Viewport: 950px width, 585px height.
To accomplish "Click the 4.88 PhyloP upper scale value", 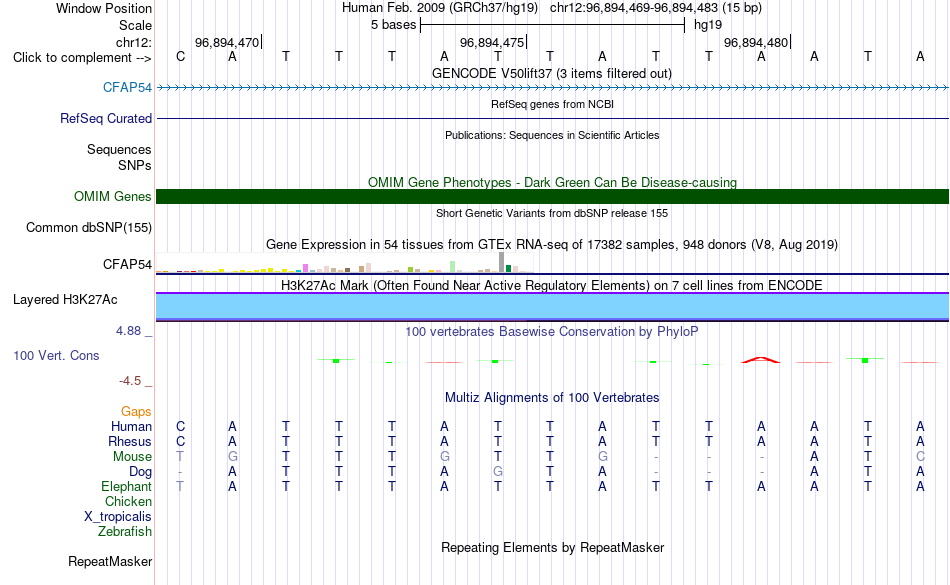I will 128,331.
